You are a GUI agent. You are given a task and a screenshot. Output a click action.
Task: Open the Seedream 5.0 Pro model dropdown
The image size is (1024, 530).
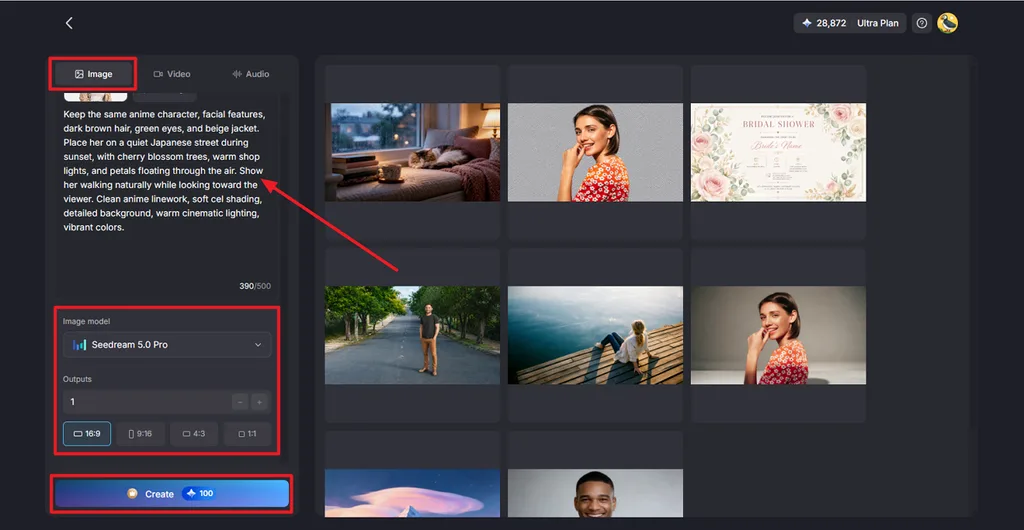click(167, 345)
